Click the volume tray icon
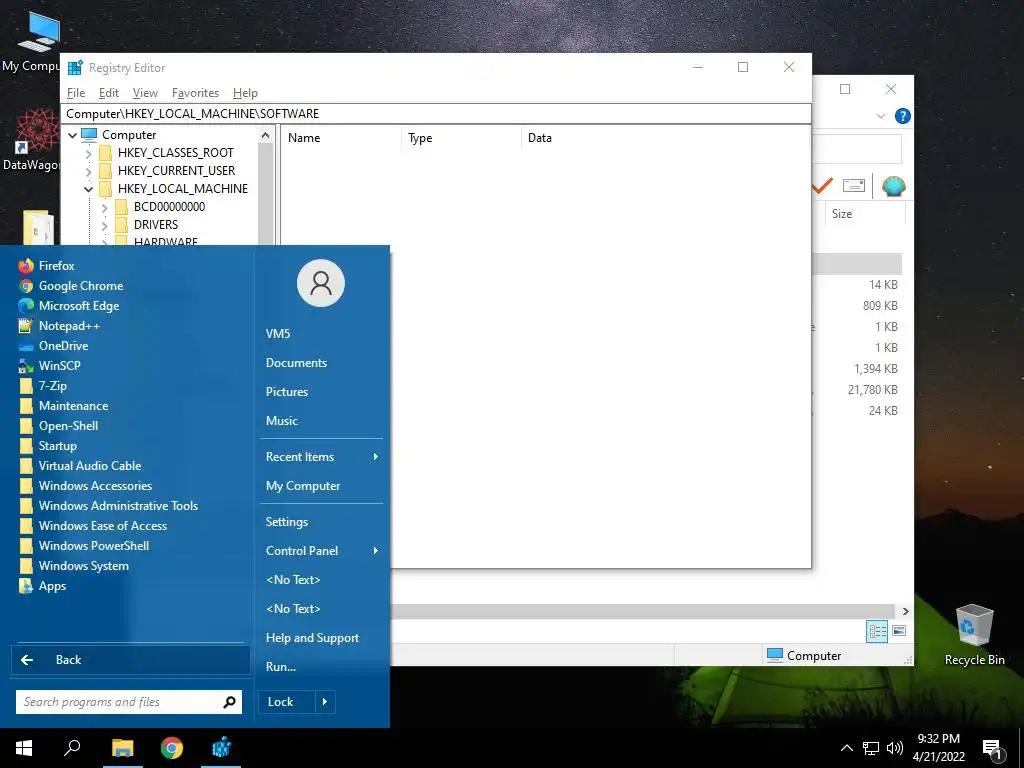This screenshot has width=1024, height=768. (x=895, y=748)
